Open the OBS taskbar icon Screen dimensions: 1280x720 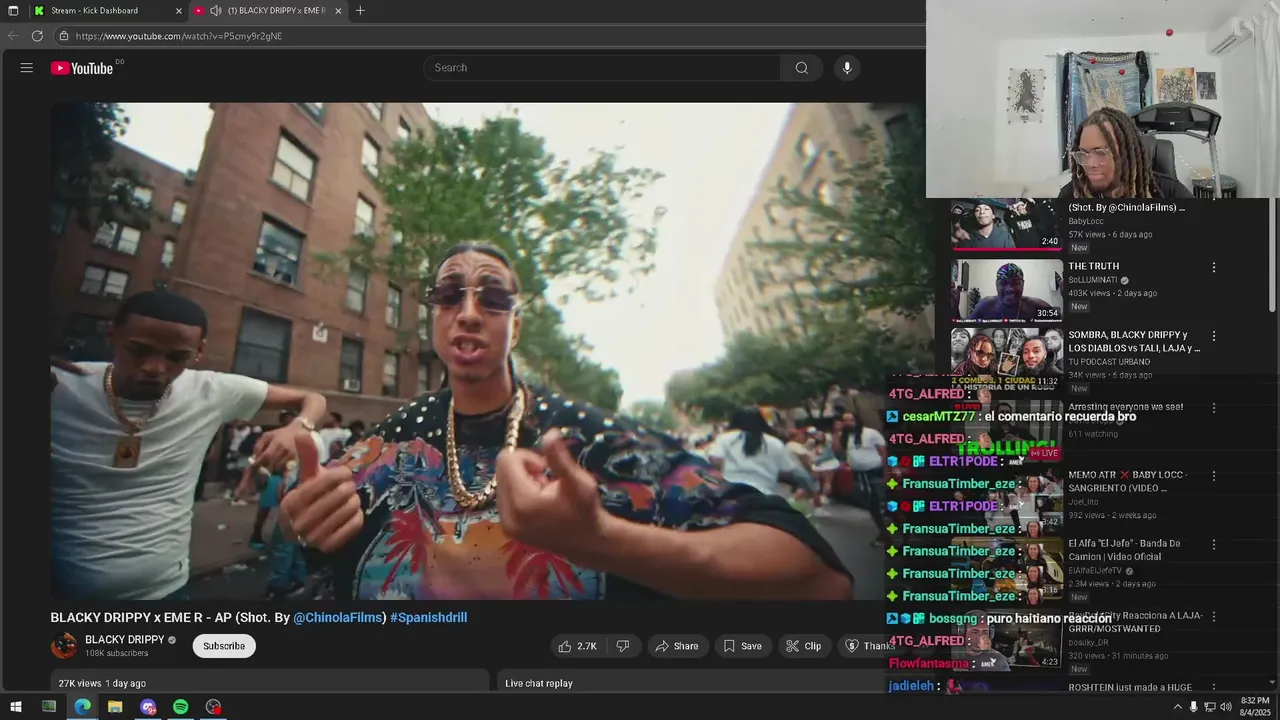tap(213, 707)
